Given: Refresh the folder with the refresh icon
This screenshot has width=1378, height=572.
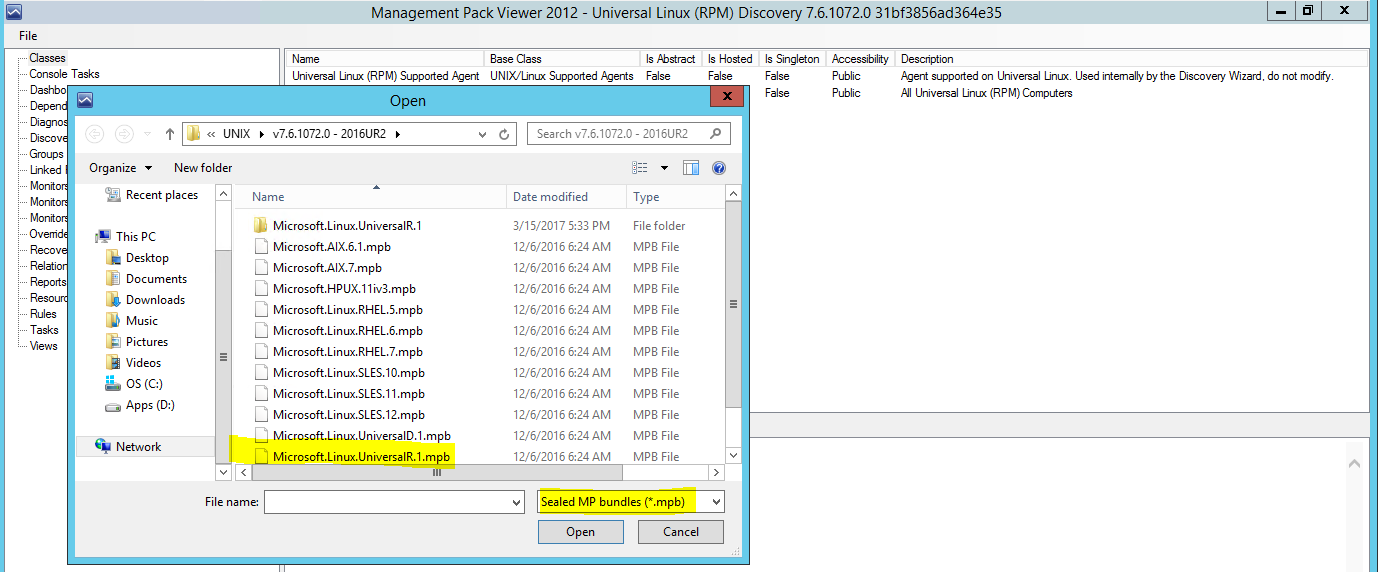Looking at the screenshot, I should tap(504, 134).
